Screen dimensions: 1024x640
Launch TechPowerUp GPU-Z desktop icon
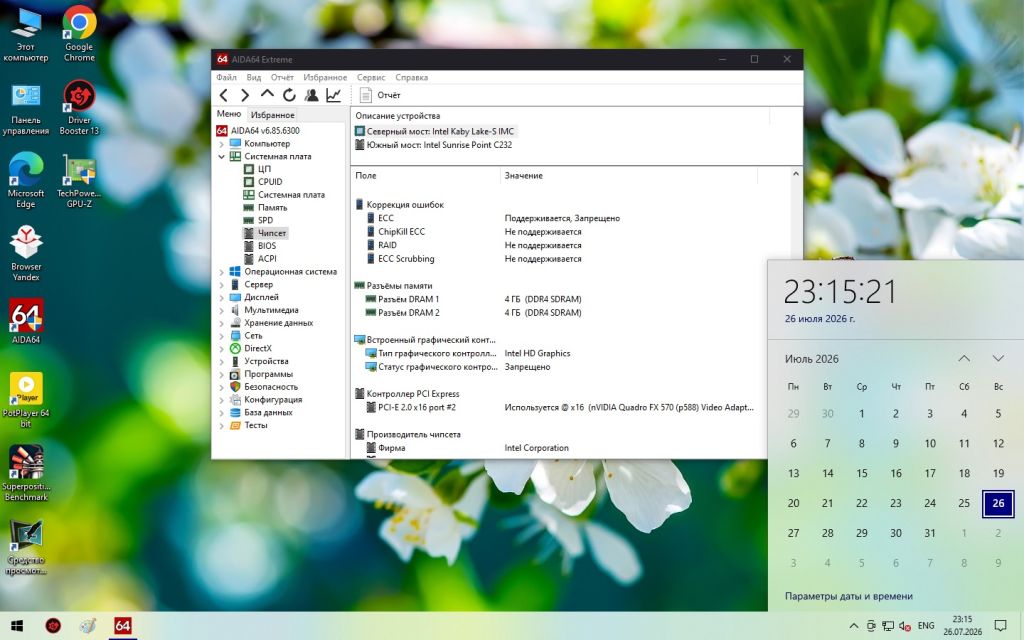click(79, 180)
